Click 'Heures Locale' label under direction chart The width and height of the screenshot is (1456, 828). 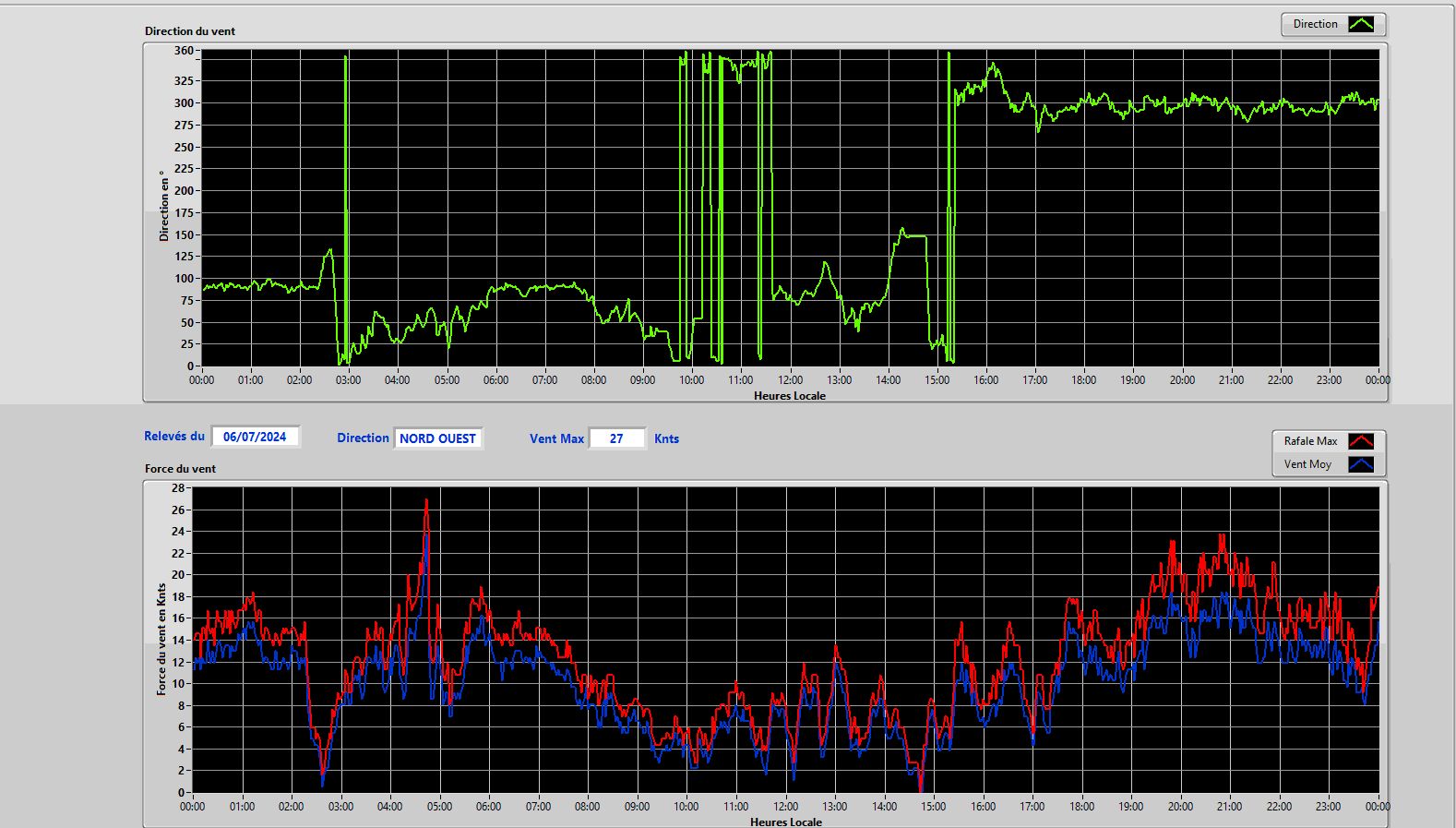pyautogui.click(x=790, y=396)
